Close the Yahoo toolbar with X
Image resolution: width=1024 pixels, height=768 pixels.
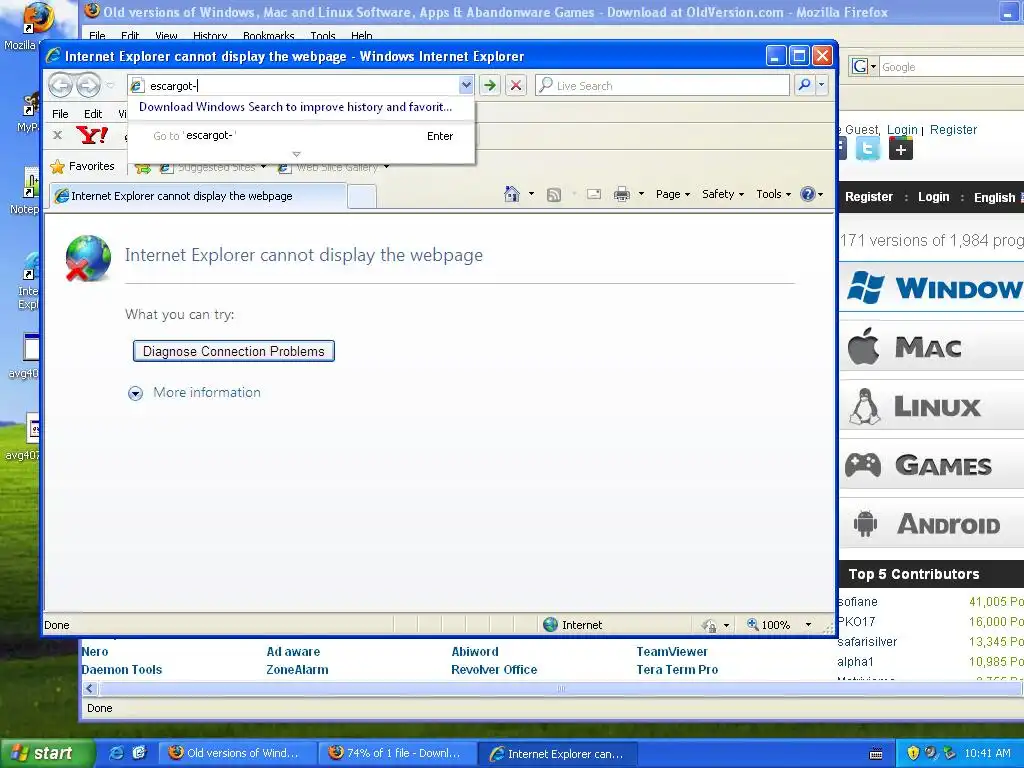(x=57, y=135)
